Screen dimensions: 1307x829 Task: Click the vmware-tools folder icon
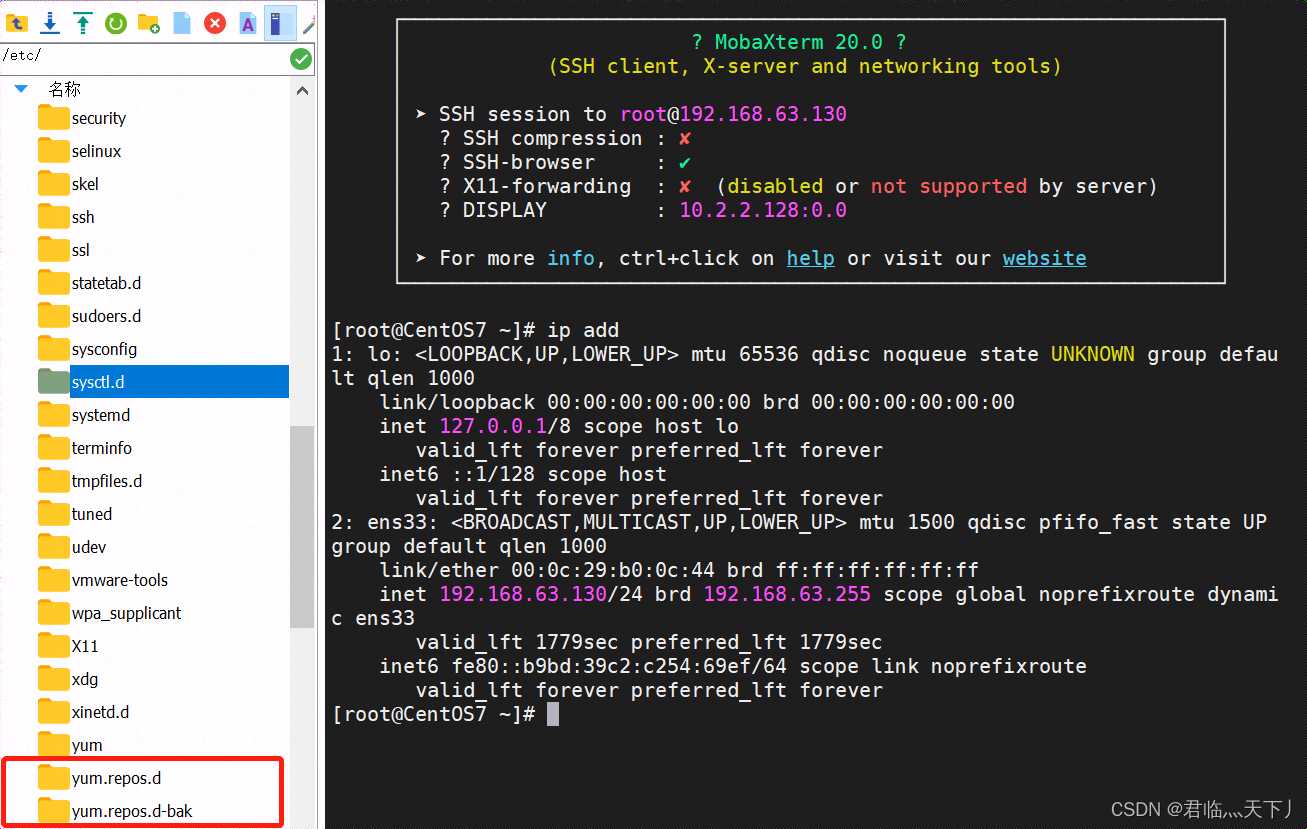[x=53, y=579]
